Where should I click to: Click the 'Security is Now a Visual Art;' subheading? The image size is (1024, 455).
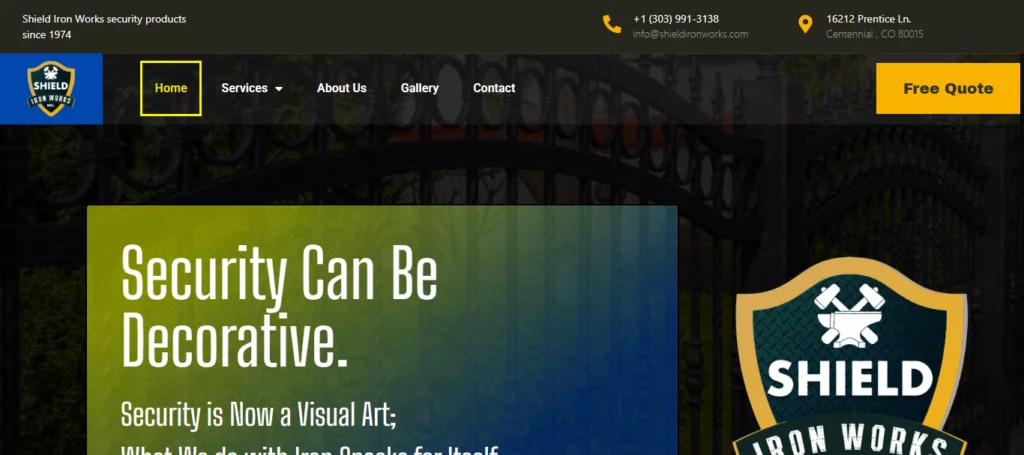click(x=259, y=413)
